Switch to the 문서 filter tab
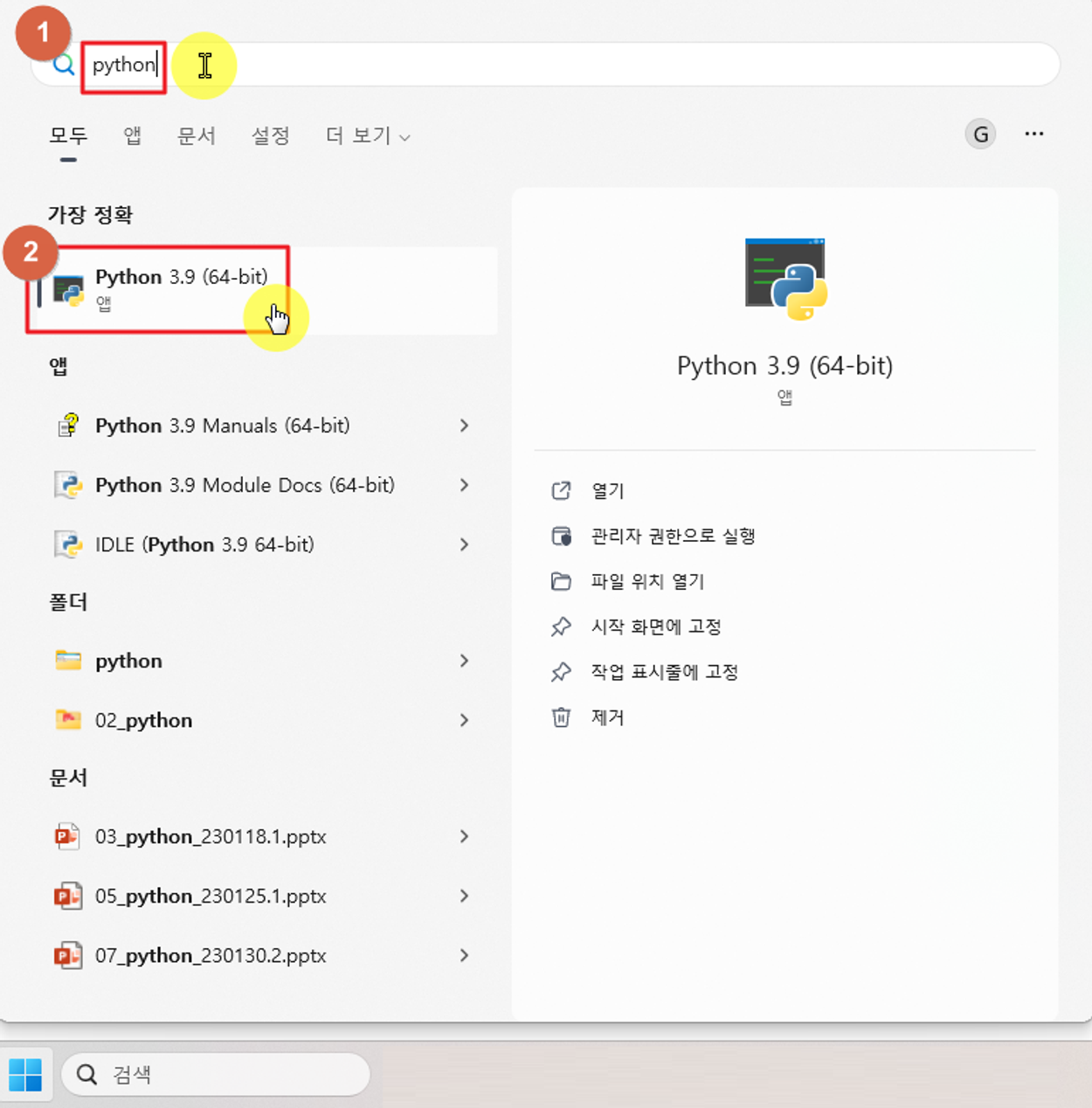The image size is (1092, 1108). point(197,135)
